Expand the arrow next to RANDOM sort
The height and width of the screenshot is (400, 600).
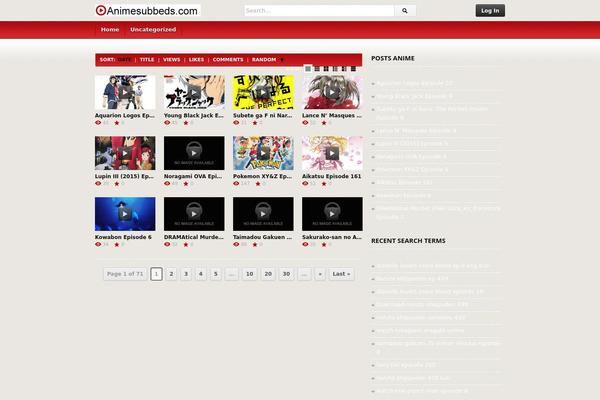tap(282, 60)
